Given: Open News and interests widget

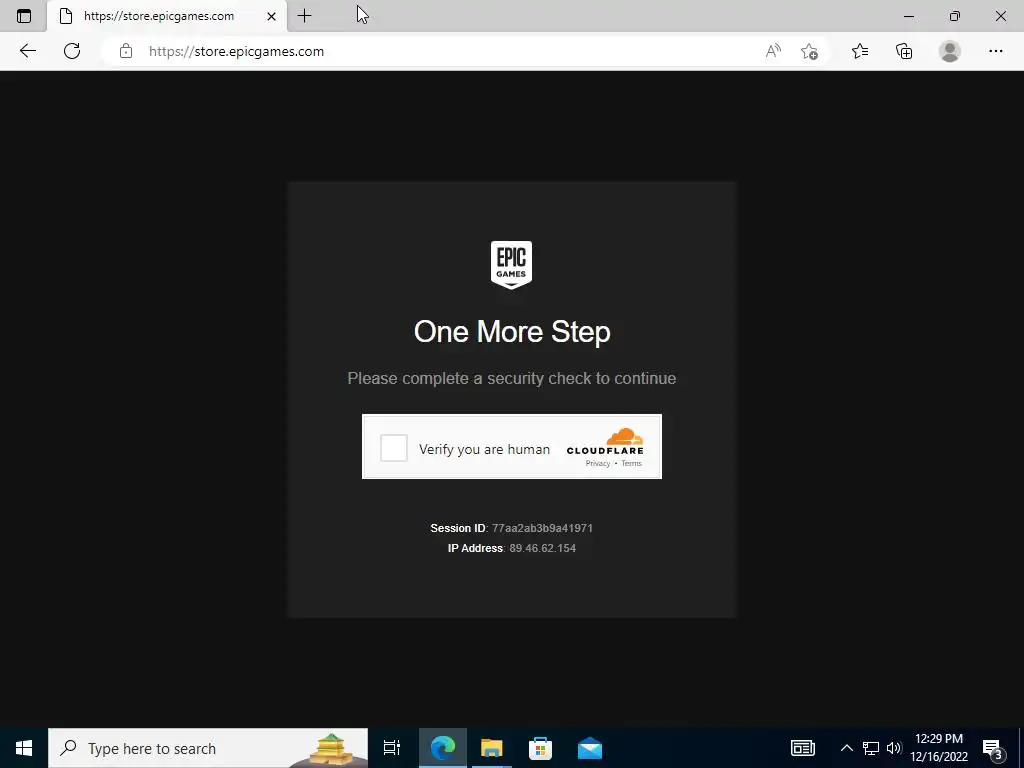Looking at the screenshot, I should [x=803, y=748].
